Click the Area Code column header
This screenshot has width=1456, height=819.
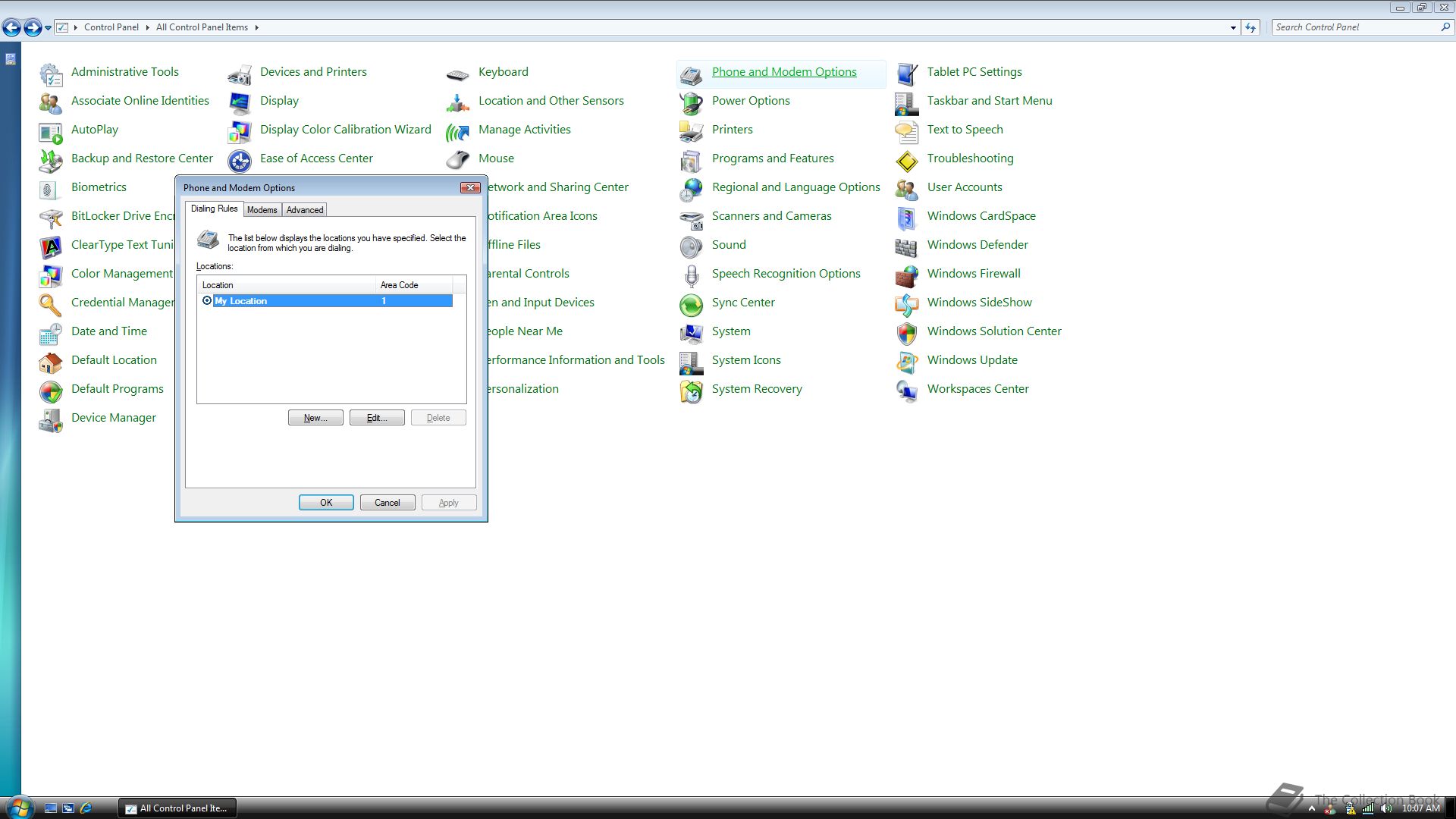tap(415, 285)
